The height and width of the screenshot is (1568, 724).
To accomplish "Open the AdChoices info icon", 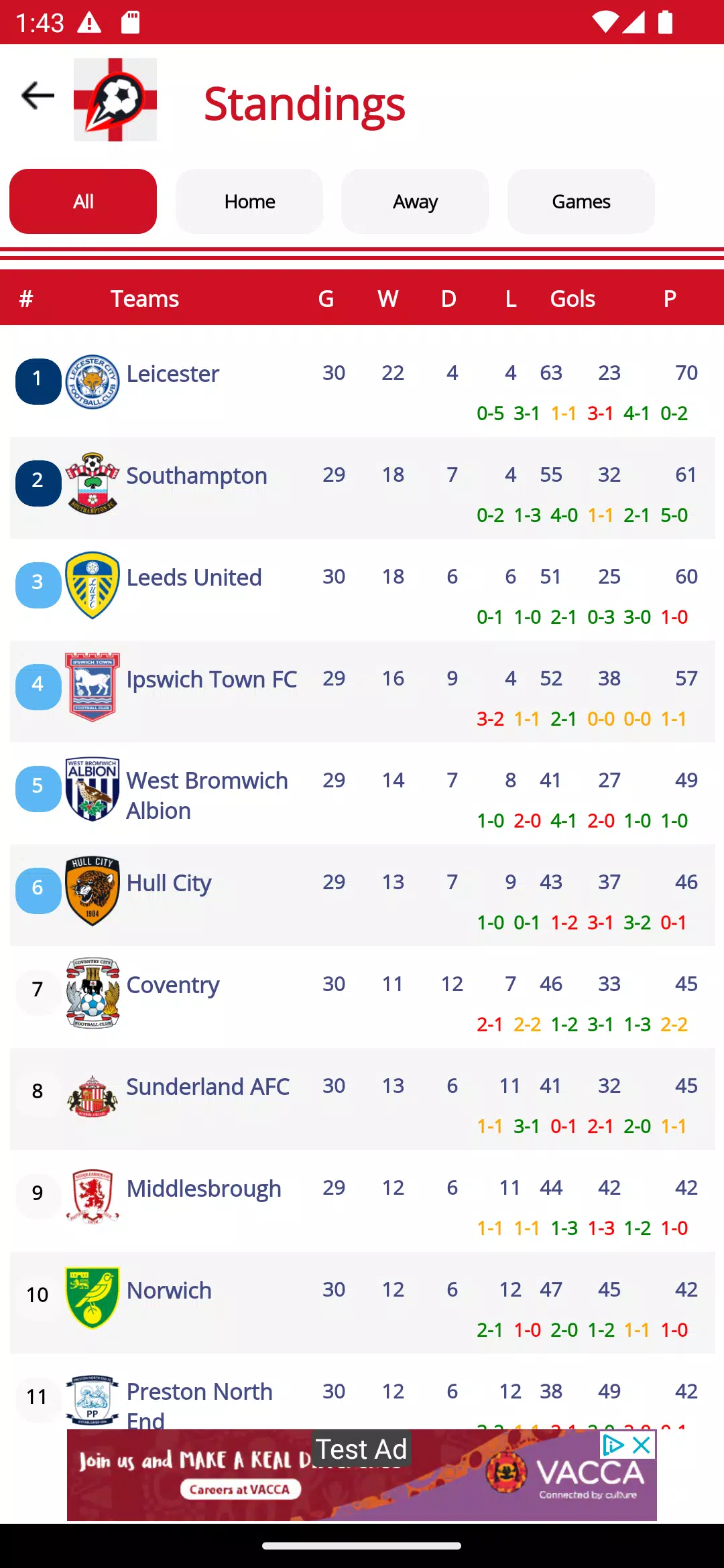I will pos(613,1445).
